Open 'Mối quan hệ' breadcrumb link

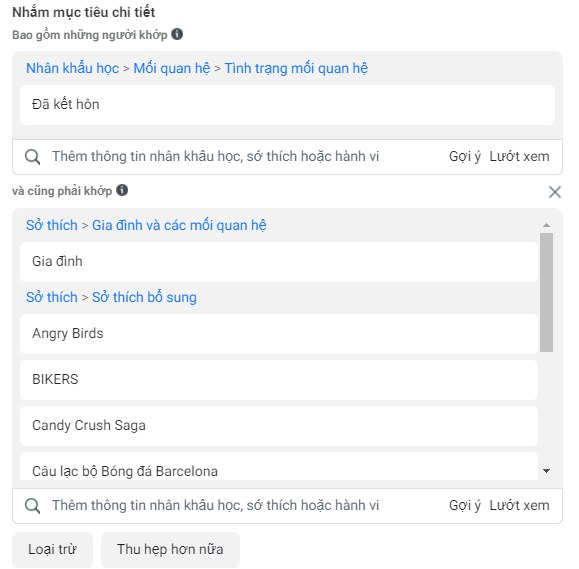click(x=172, y=68)
